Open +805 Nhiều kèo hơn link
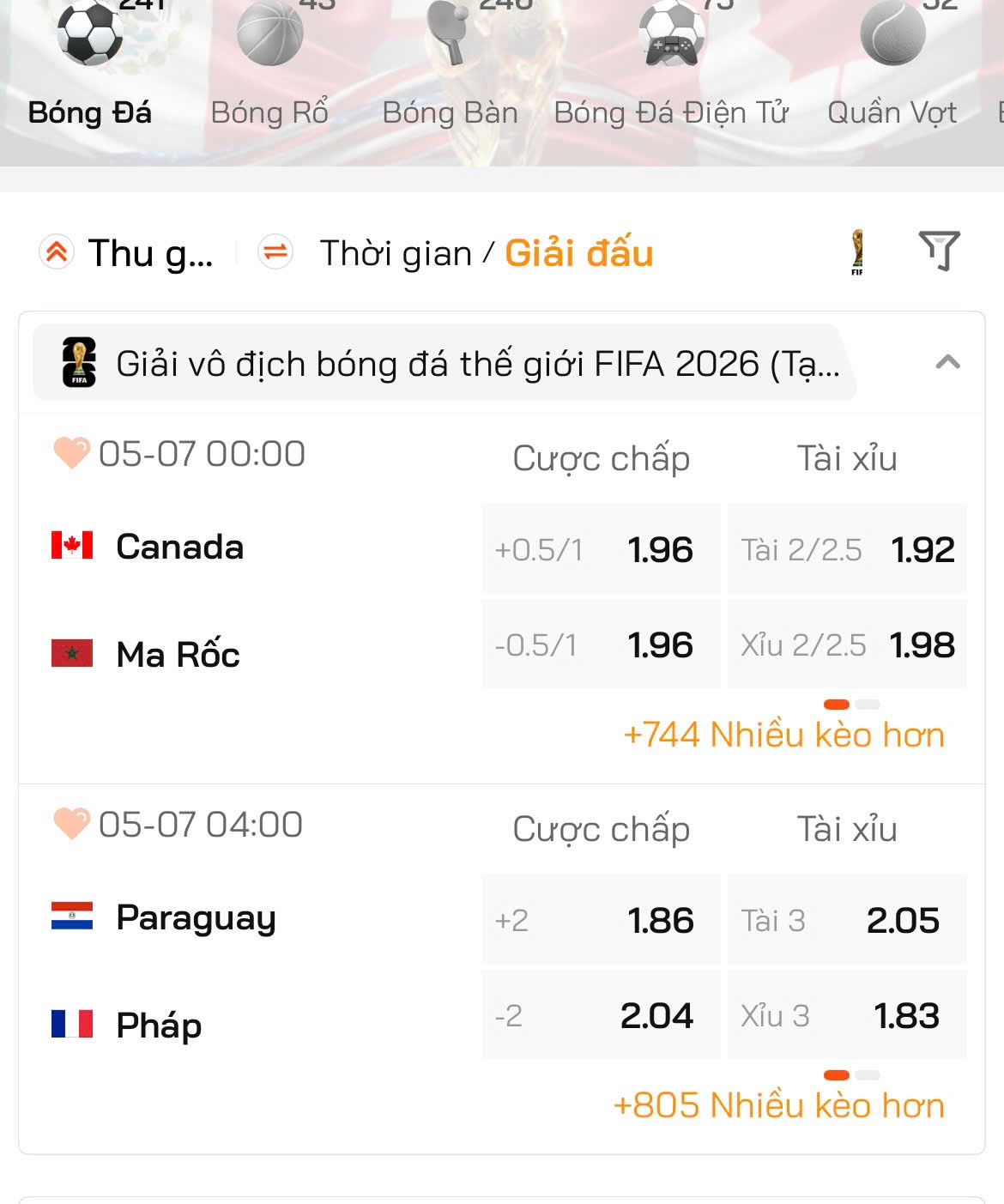The image size is (1004, 1204). point(778,1106)
